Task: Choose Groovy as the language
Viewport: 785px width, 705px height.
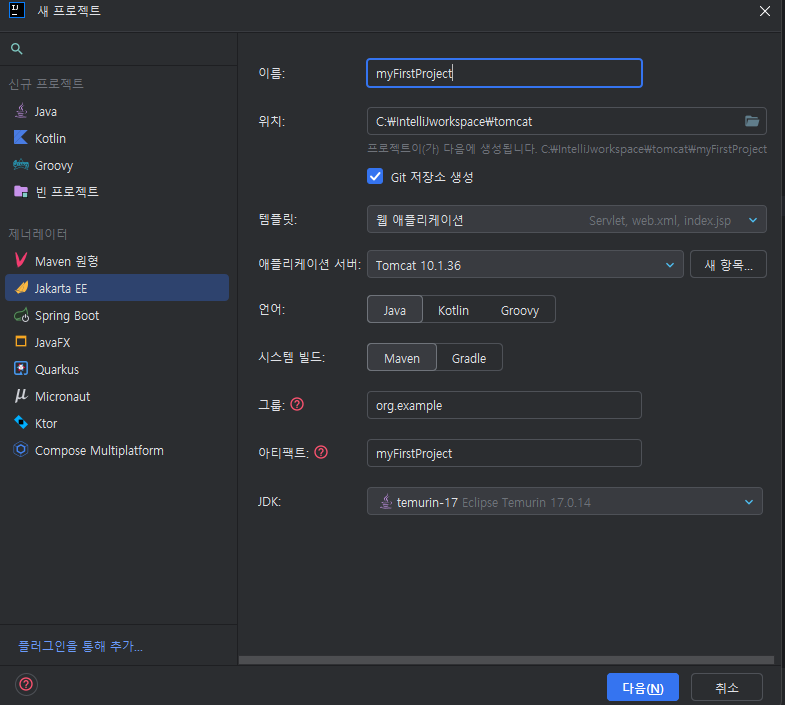Action: pyautogui.click(x=520, y=309)
